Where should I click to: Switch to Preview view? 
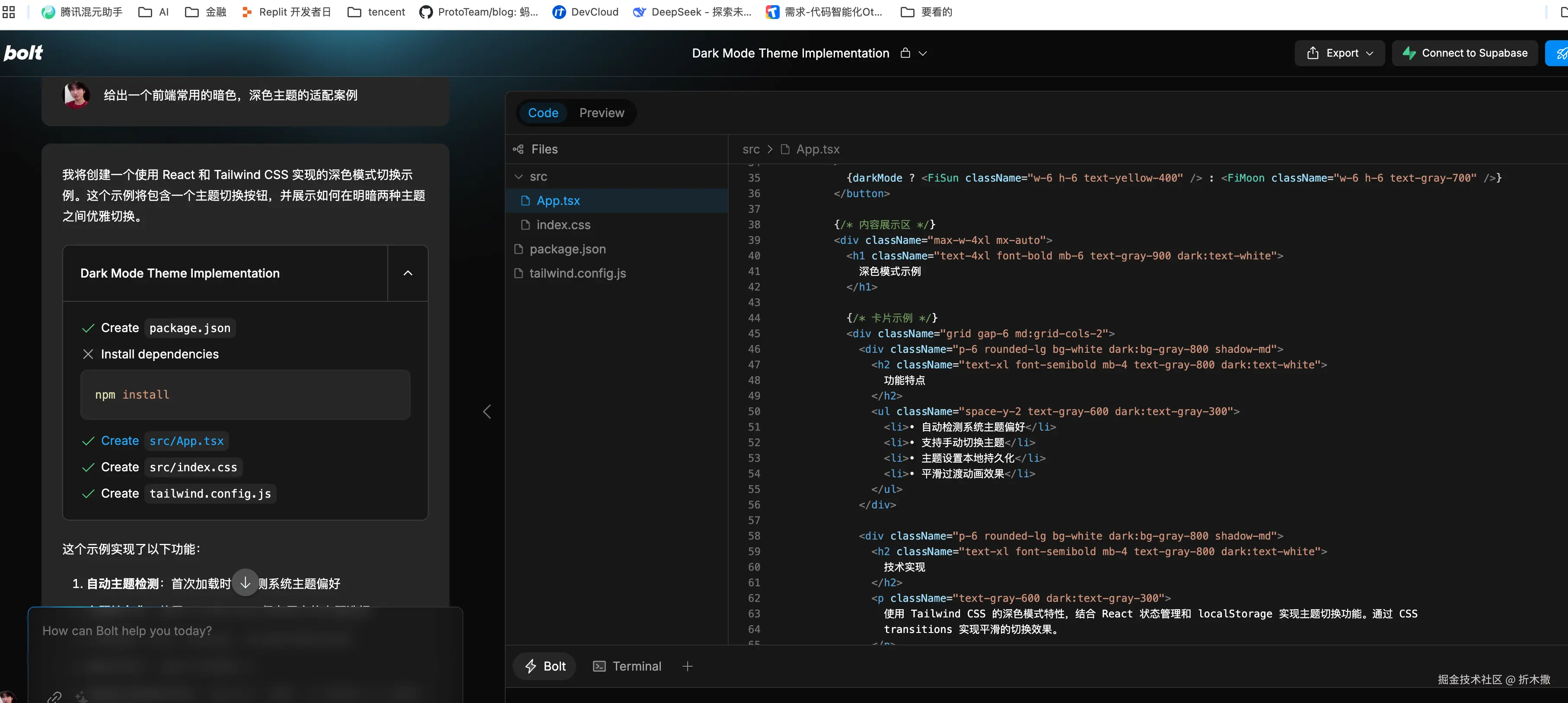[x=601, y=112]
